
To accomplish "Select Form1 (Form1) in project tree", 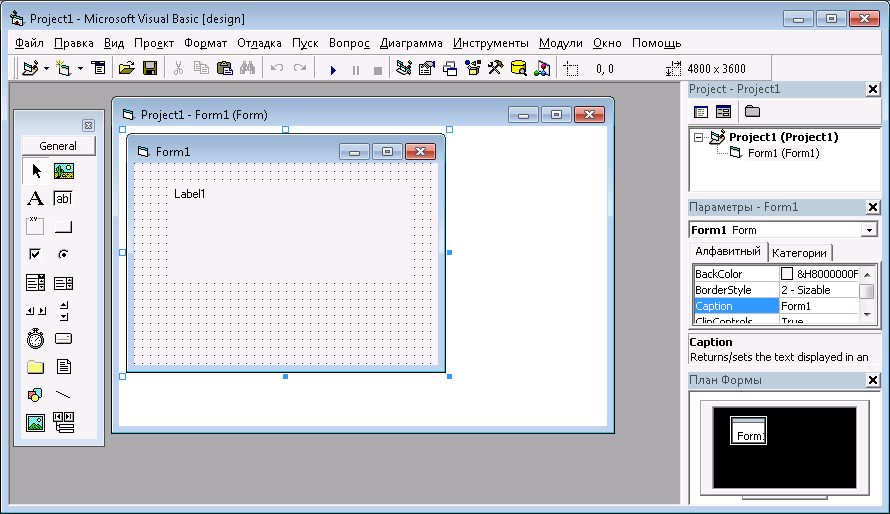I will [x=783, y=153].
